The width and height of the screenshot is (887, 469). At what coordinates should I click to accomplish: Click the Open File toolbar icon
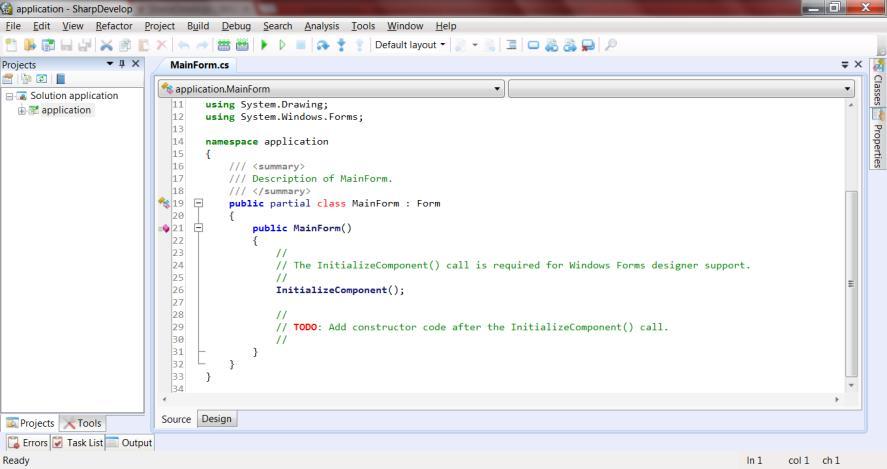coord(29,45)
